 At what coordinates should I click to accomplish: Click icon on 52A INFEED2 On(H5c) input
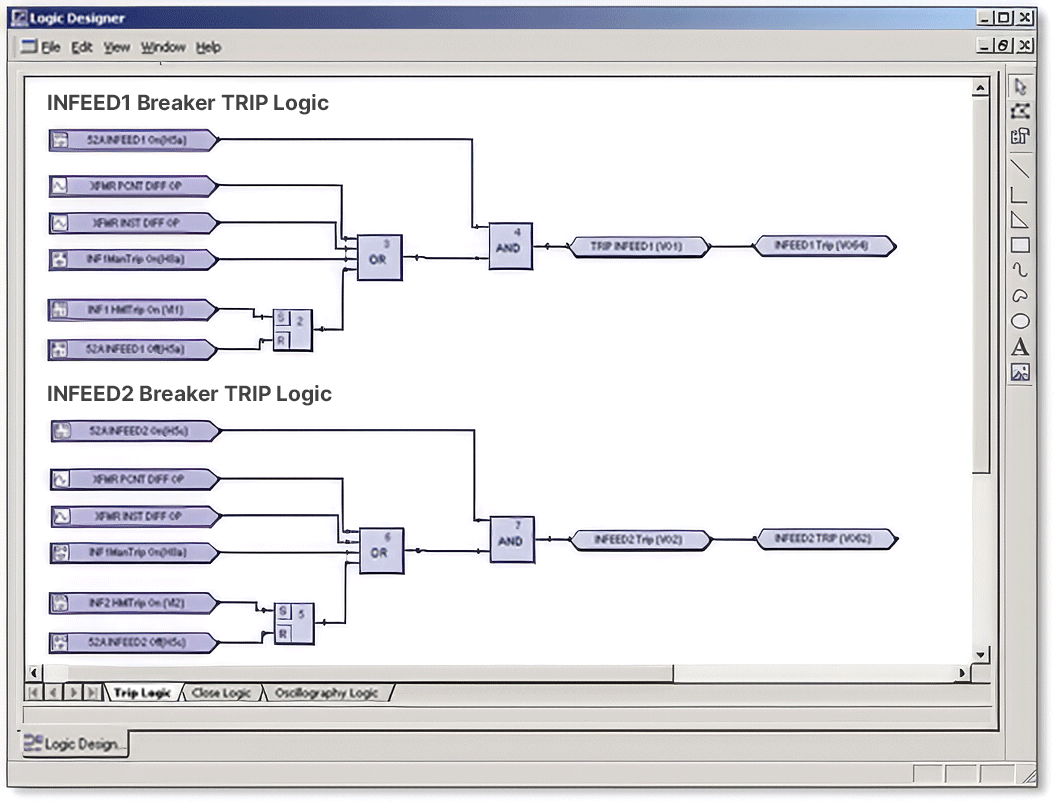(62, 431)
